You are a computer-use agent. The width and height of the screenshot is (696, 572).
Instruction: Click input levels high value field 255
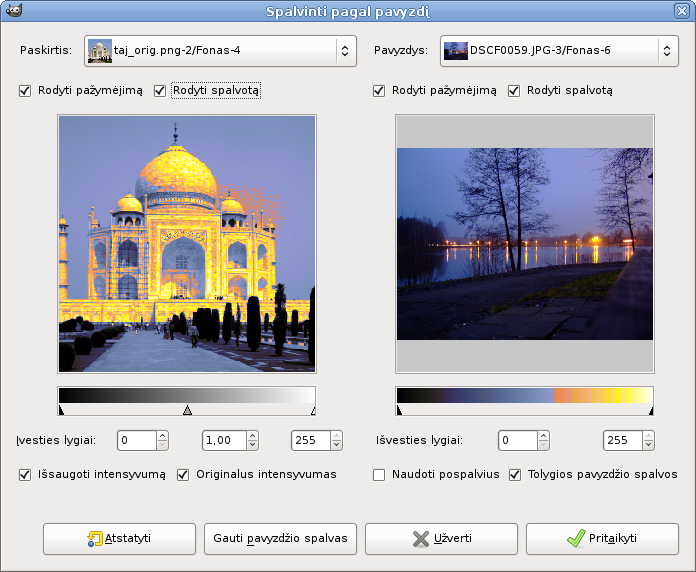point(311,441)
